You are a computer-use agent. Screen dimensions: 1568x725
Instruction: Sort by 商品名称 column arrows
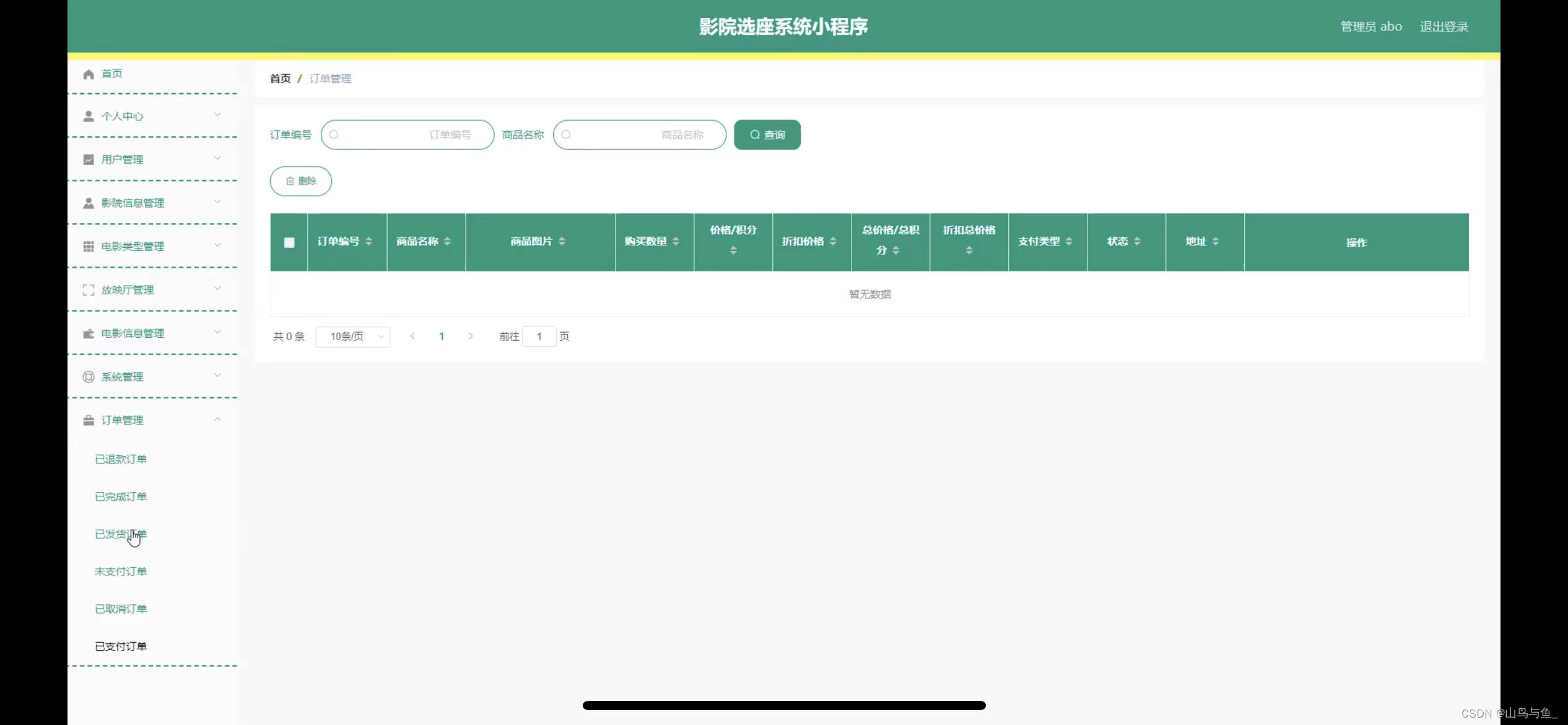pyautogui.click(x=447, y=241)
